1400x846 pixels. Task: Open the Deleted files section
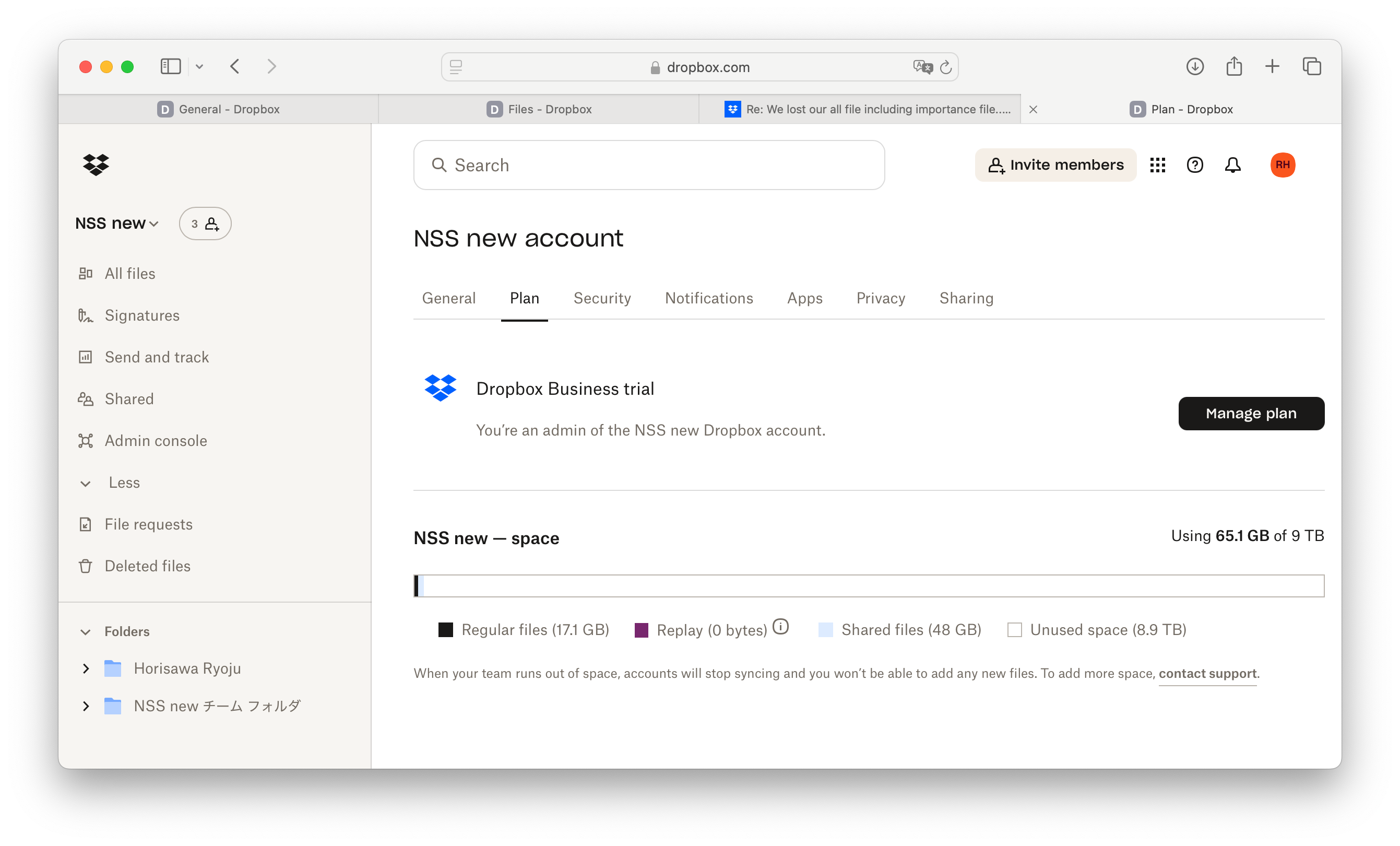point(148,566)
